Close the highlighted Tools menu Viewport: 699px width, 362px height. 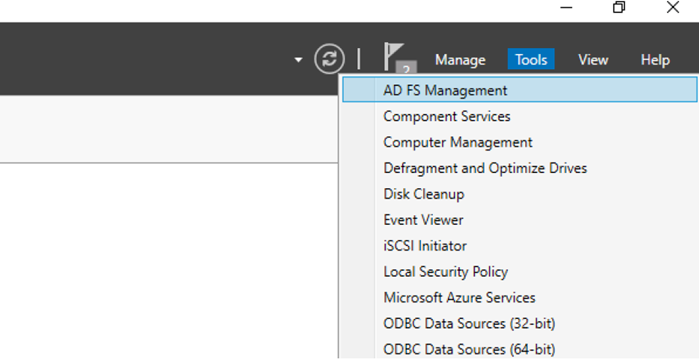pyautogui.click(x=531, y=59)
